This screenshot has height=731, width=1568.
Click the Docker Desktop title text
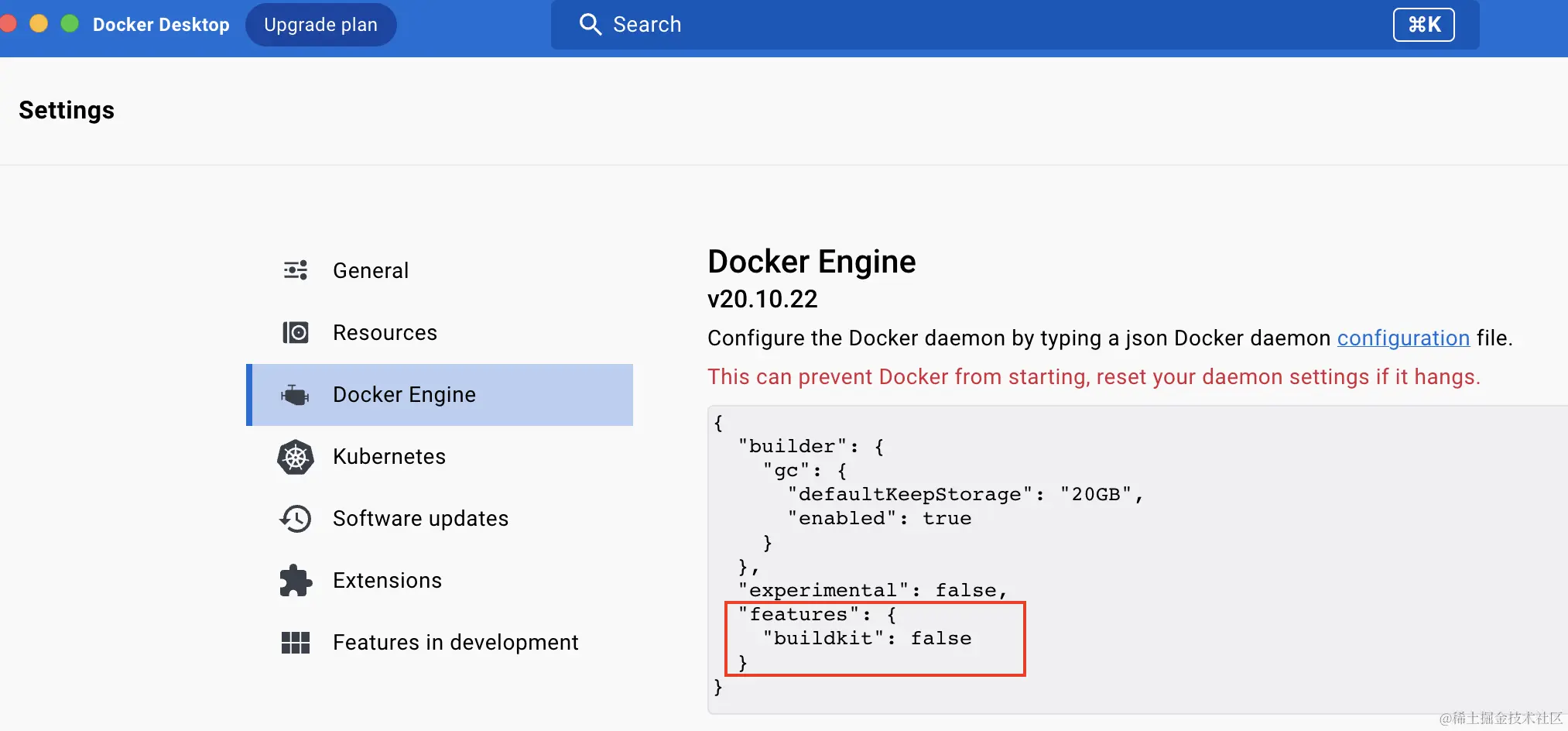[161, 24]
